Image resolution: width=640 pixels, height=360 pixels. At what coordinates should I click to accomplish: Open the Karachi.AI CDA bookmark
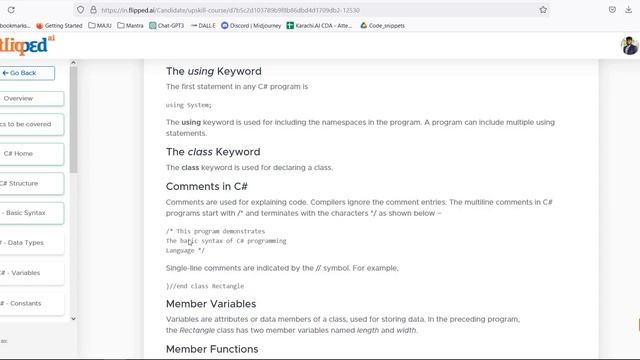[319, 25]
